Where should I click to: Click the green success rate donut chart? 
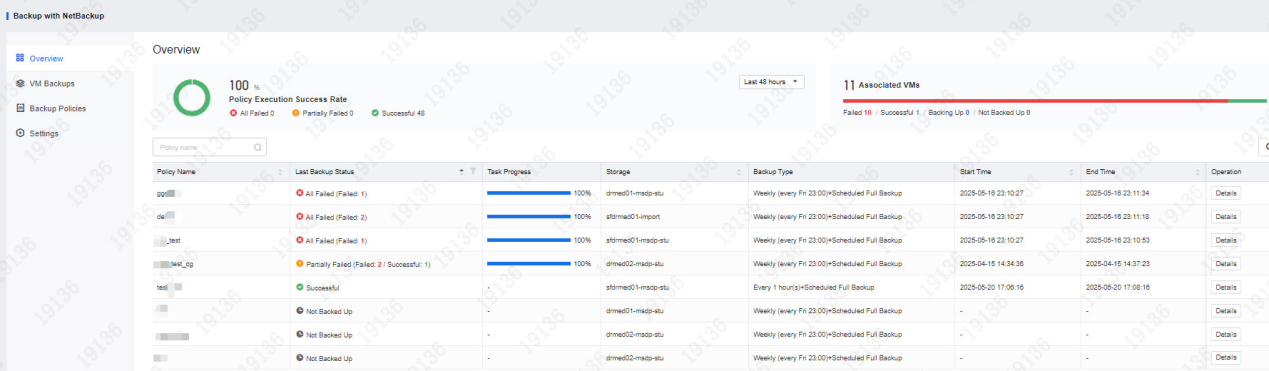coord(191,98)
